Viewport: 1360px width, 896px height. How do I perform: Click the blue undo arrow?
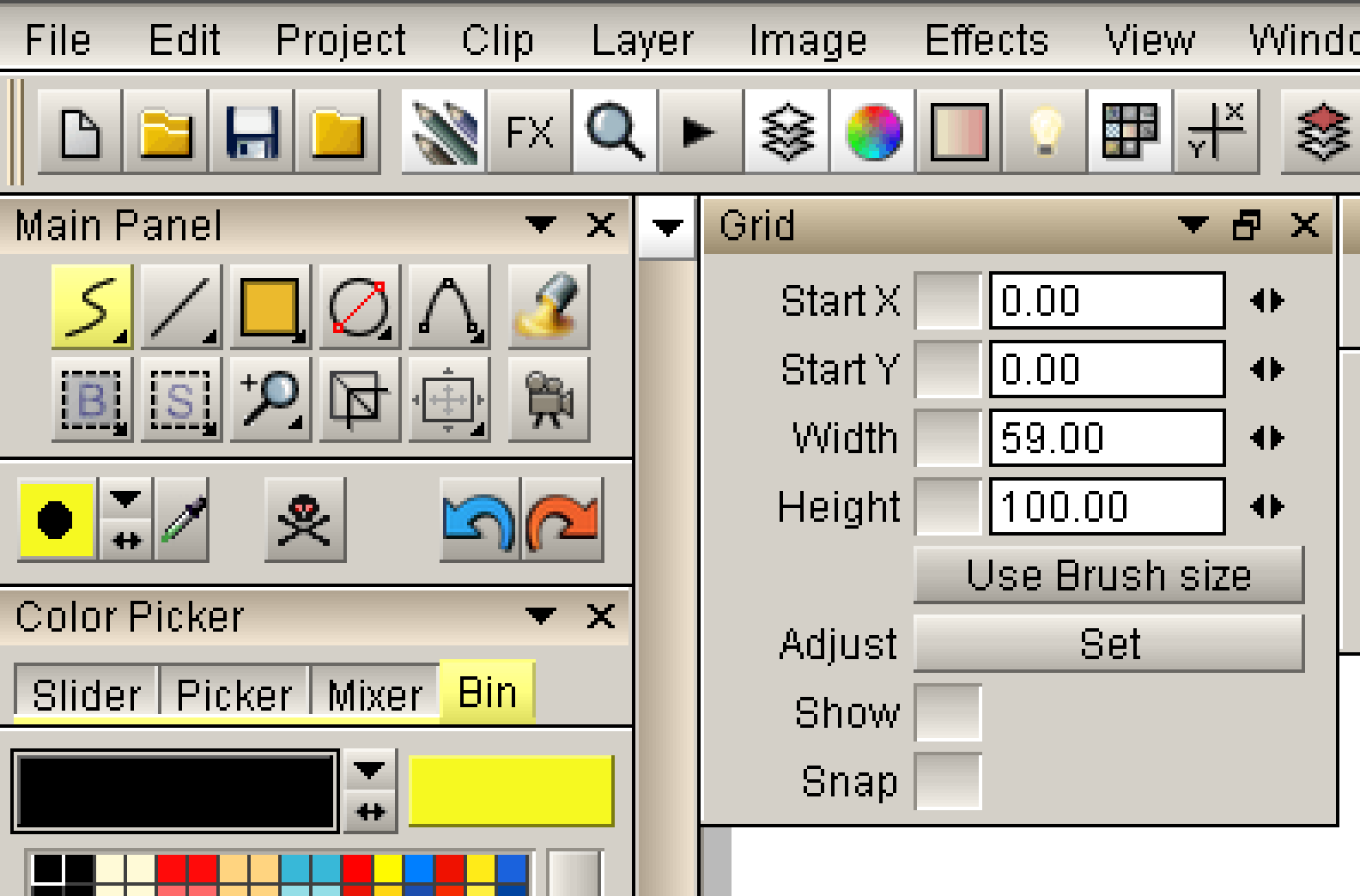click(478, 520)
